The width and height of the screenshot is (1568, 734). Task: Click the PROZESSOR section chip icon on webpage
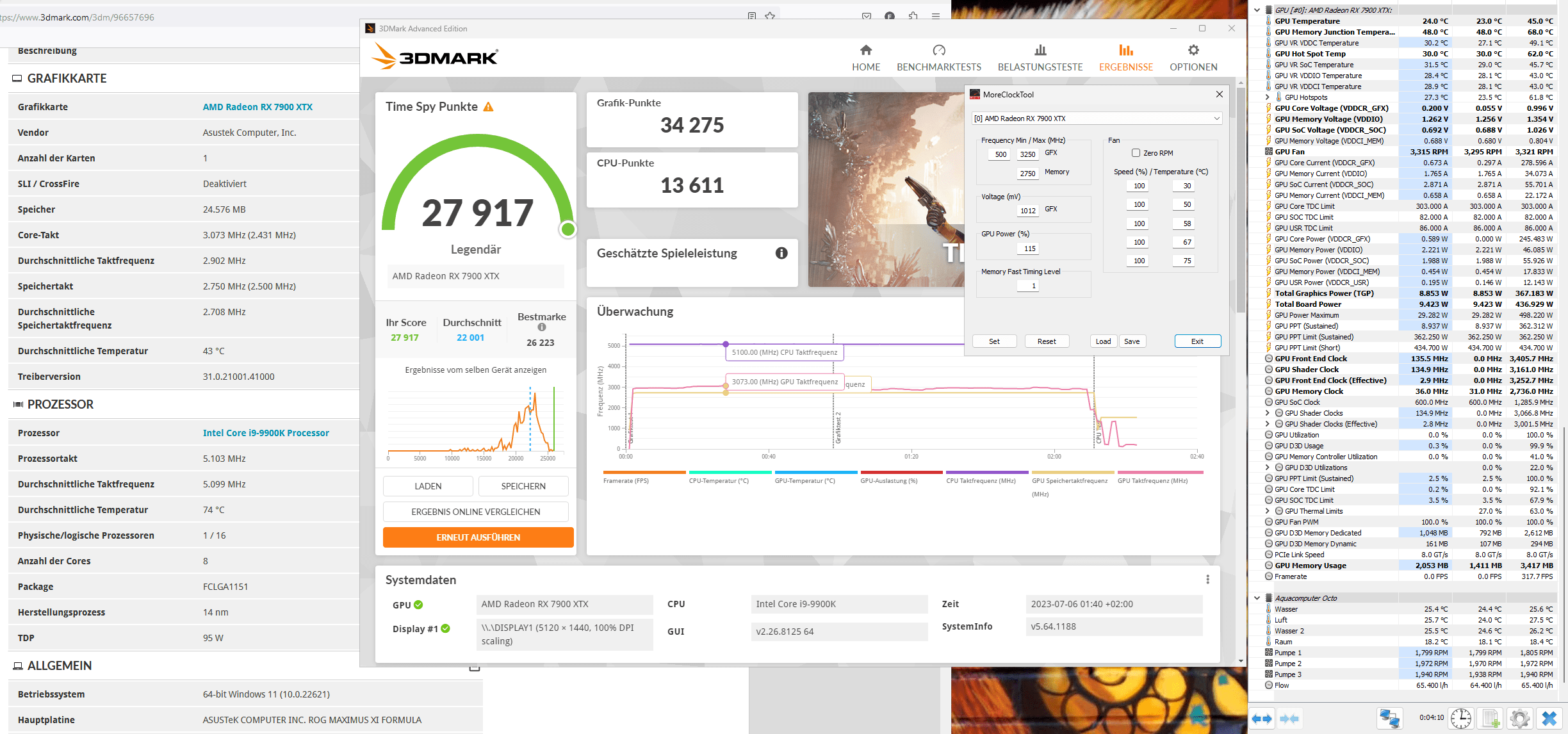click(18, 405)
